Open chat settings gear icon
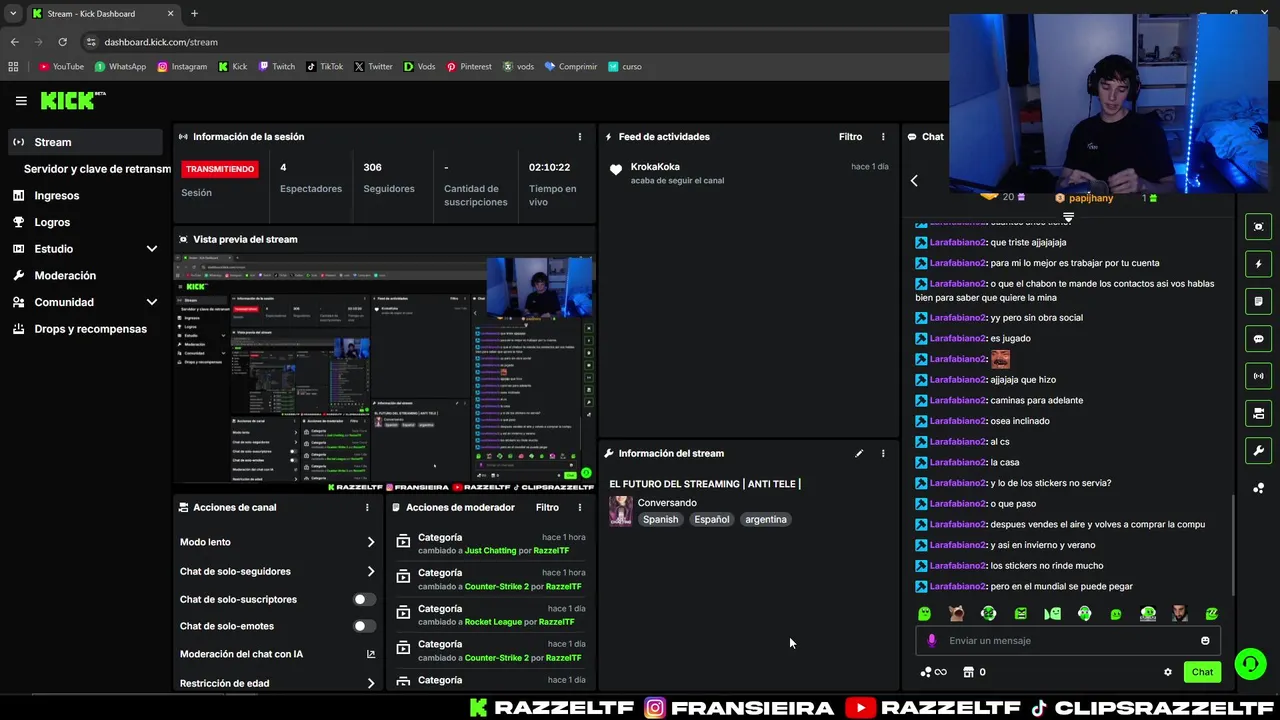 1168,672
